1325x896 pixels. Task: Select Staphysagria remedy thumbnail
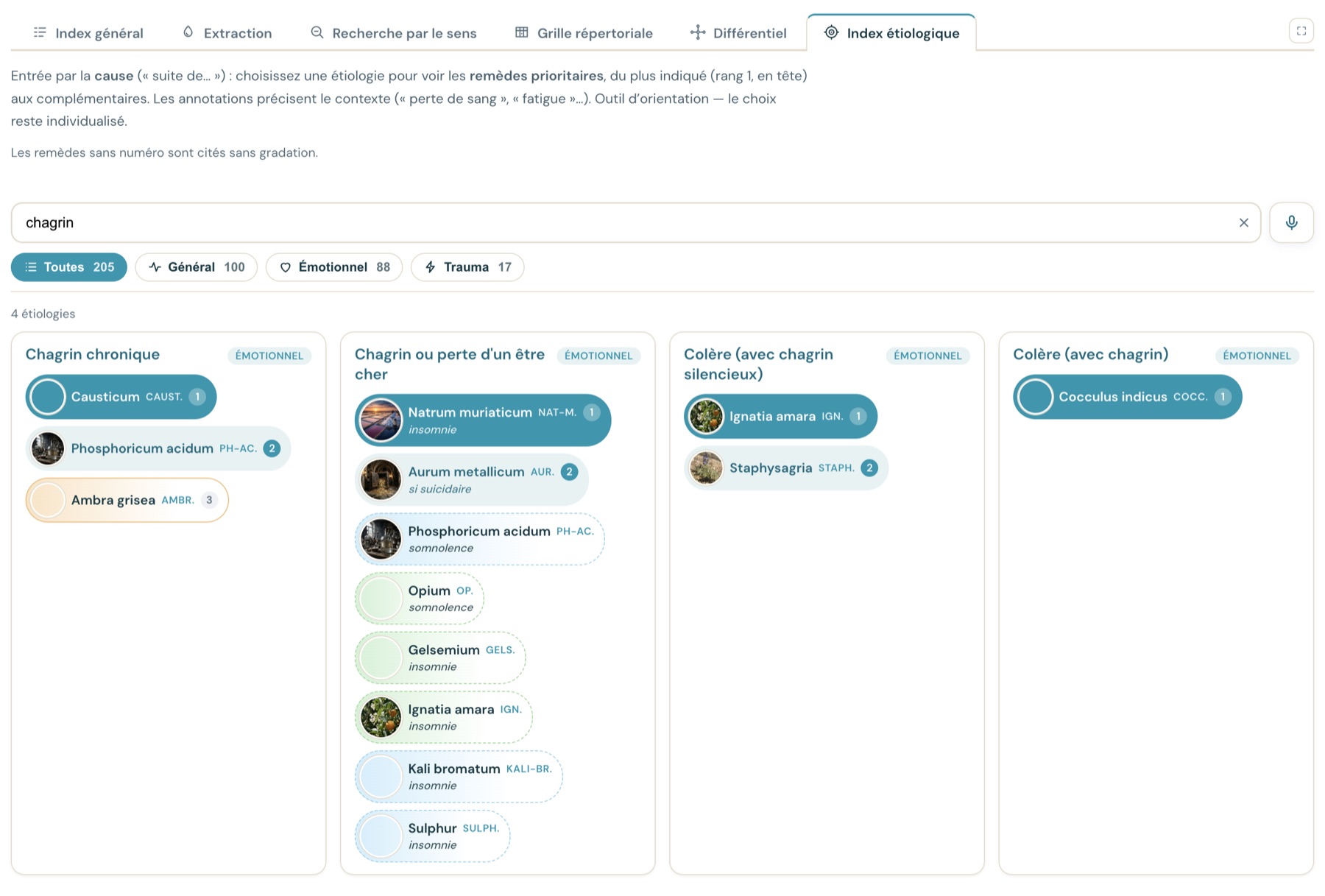point(706,468)
